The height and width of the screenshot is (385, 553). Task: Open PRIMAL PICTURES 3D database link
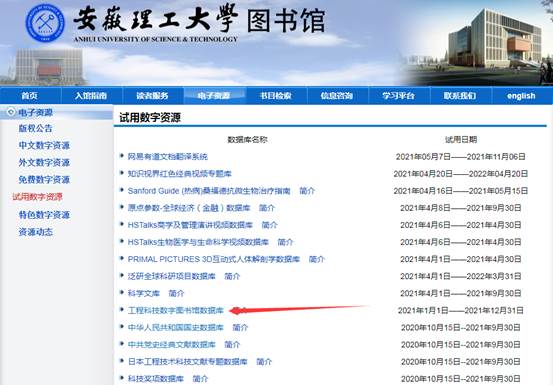pyautogui.click(x=214, y=259)
